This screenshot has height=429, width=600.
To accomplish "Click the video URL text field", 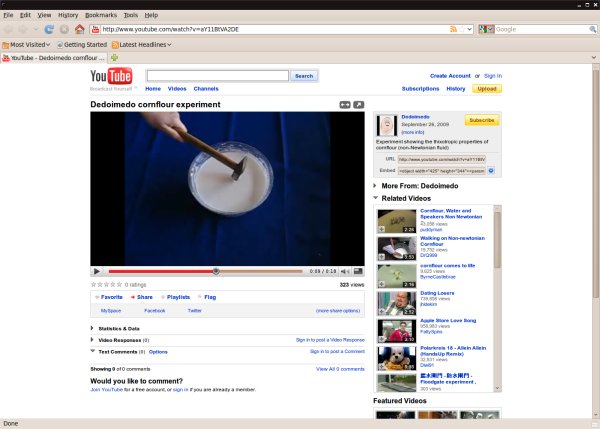I will pyautogui.click(x=442, y=159).
